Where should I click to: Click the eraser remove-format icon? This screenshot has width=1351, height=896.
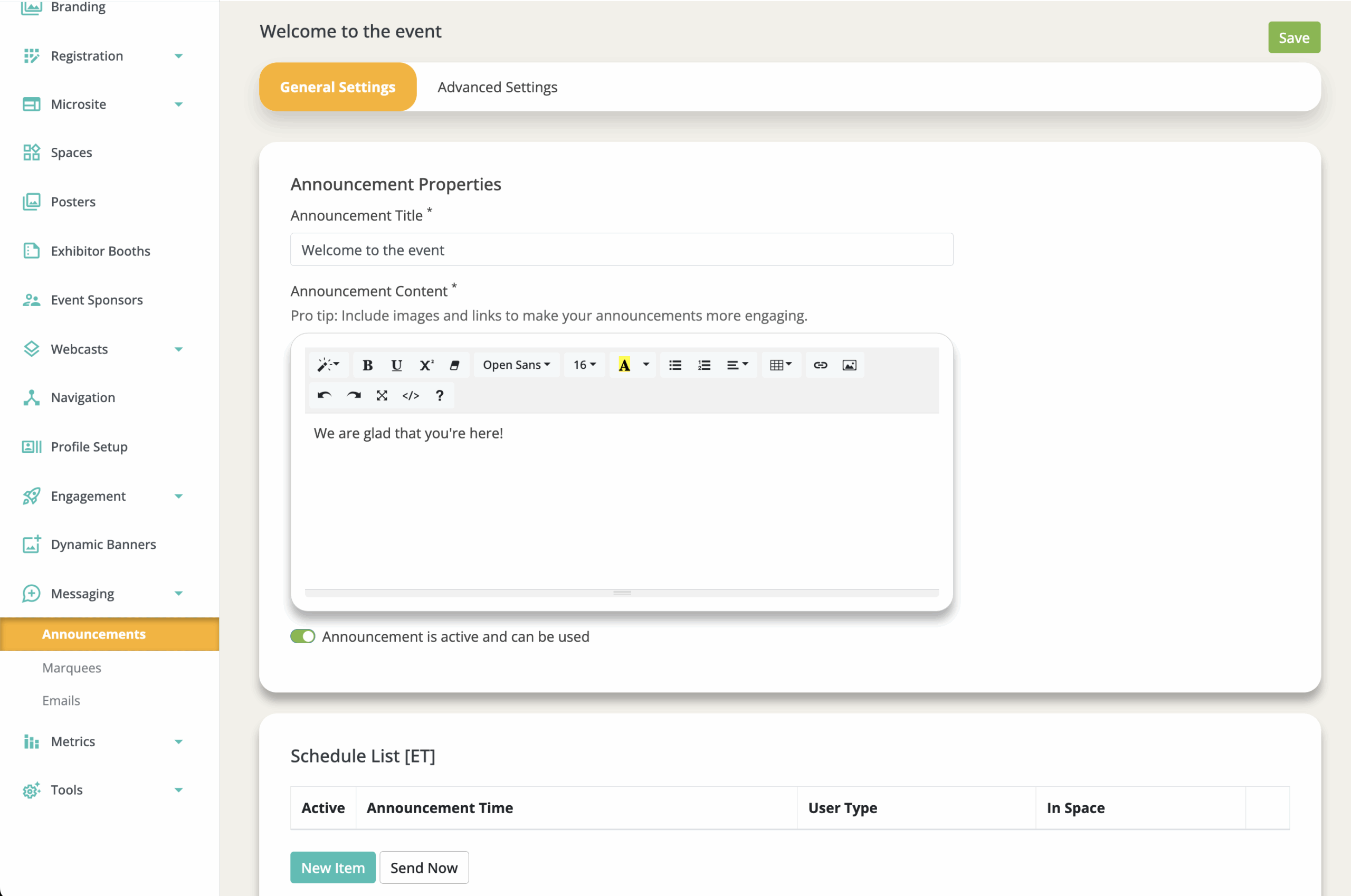tap(455, 365)
